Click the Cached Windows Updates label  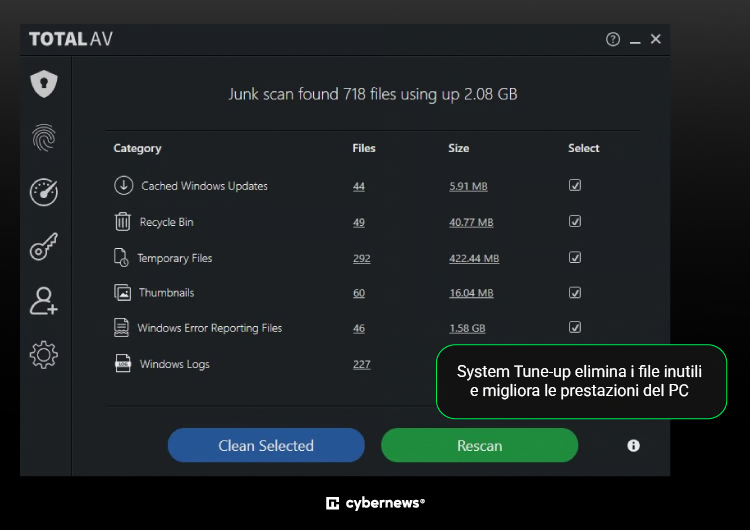204,186
